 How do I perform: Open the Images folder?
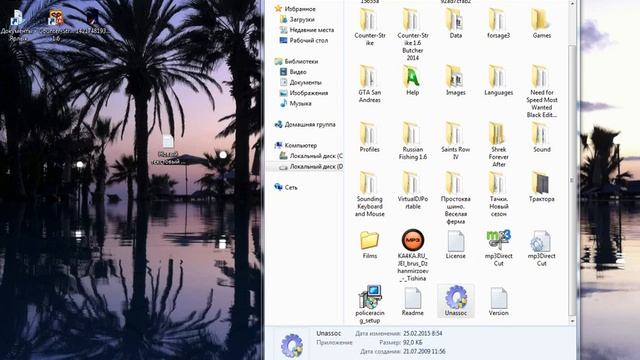(456, 80)
